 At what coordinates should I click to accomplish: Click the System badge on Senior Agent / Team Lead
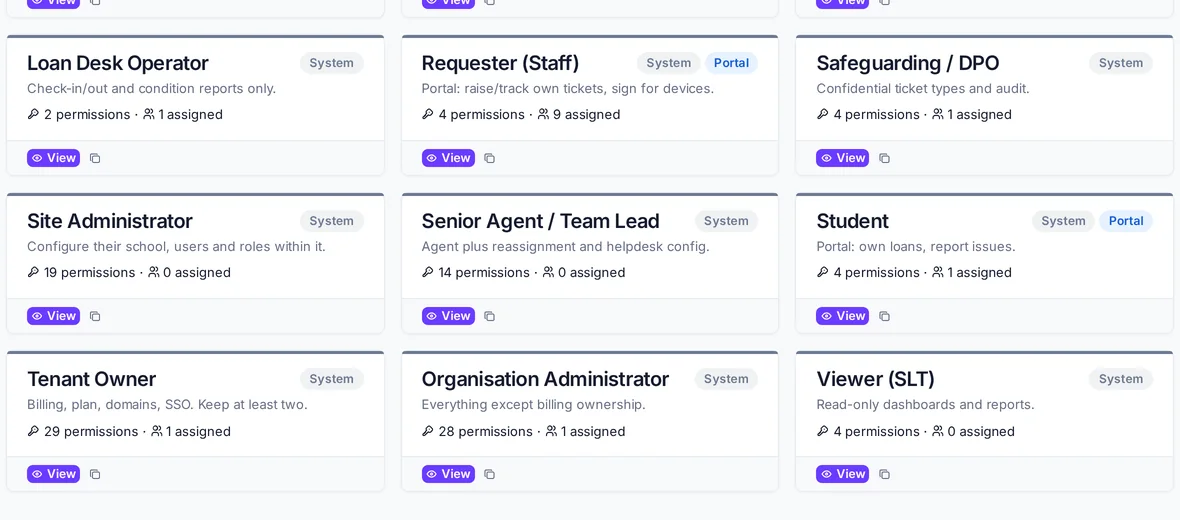[726, 221]
